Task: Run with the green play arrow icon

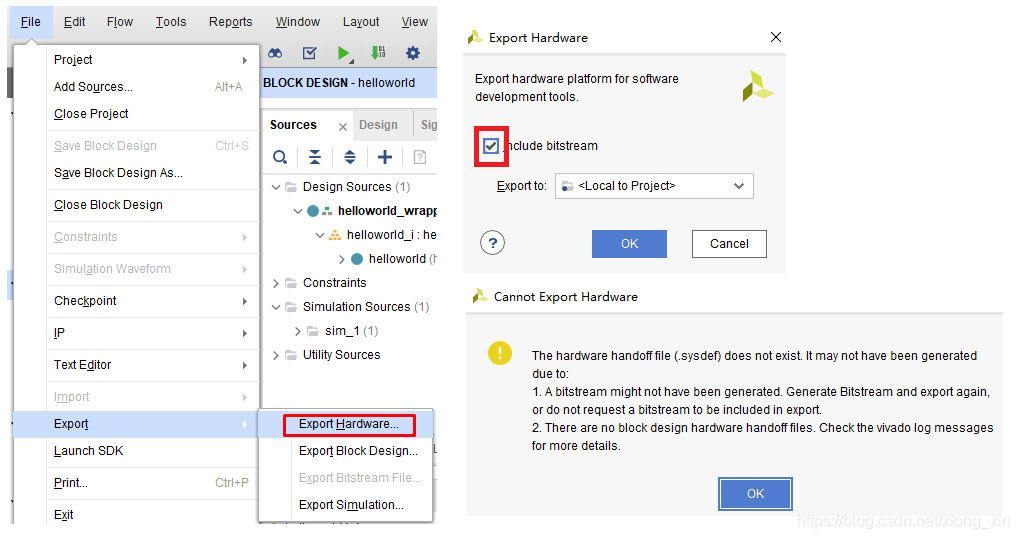Action: tap(344, 53)
